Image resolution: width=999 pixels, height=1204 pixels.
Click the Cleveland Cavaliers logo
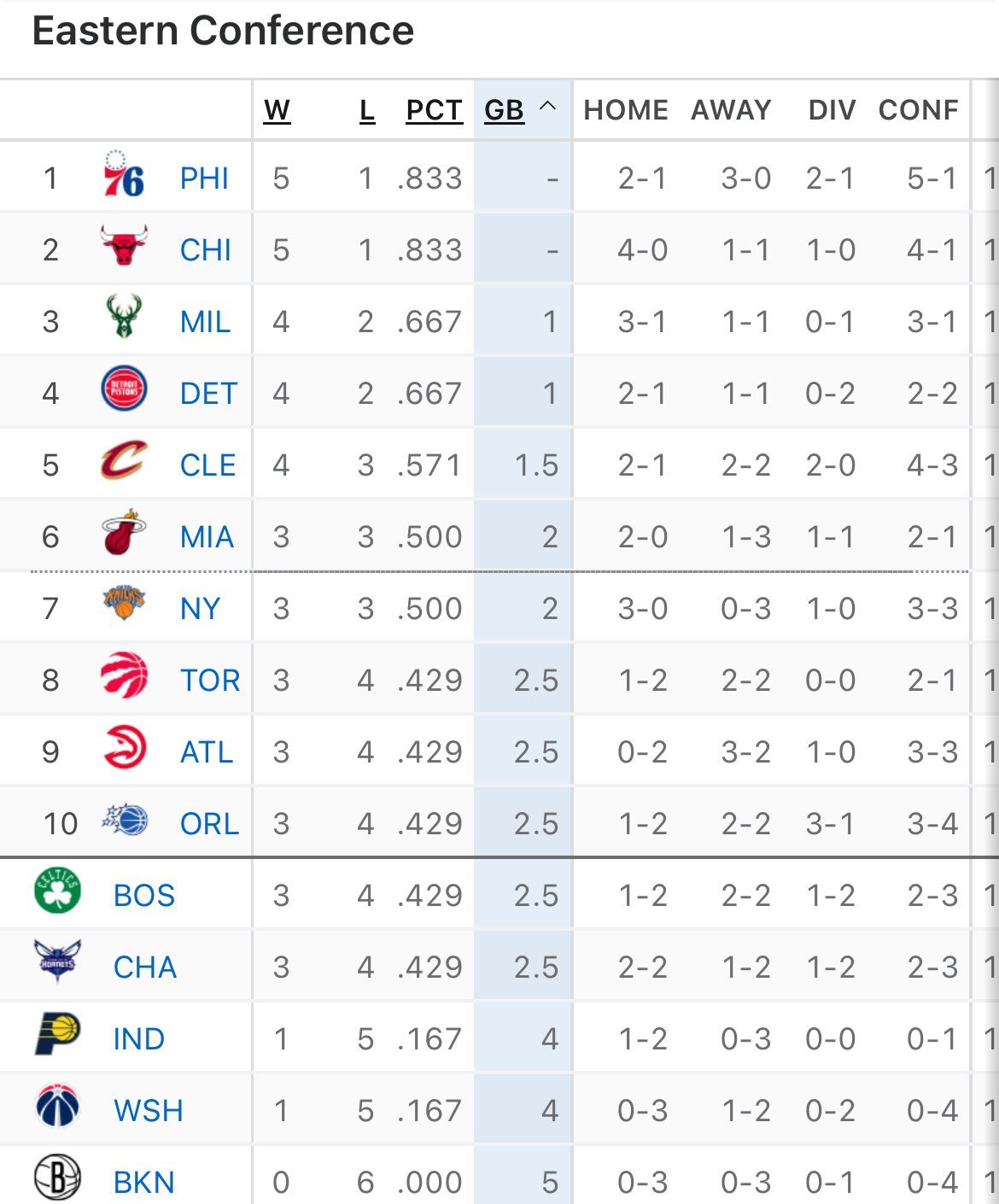pyautogui.click(x=124, y=460)
